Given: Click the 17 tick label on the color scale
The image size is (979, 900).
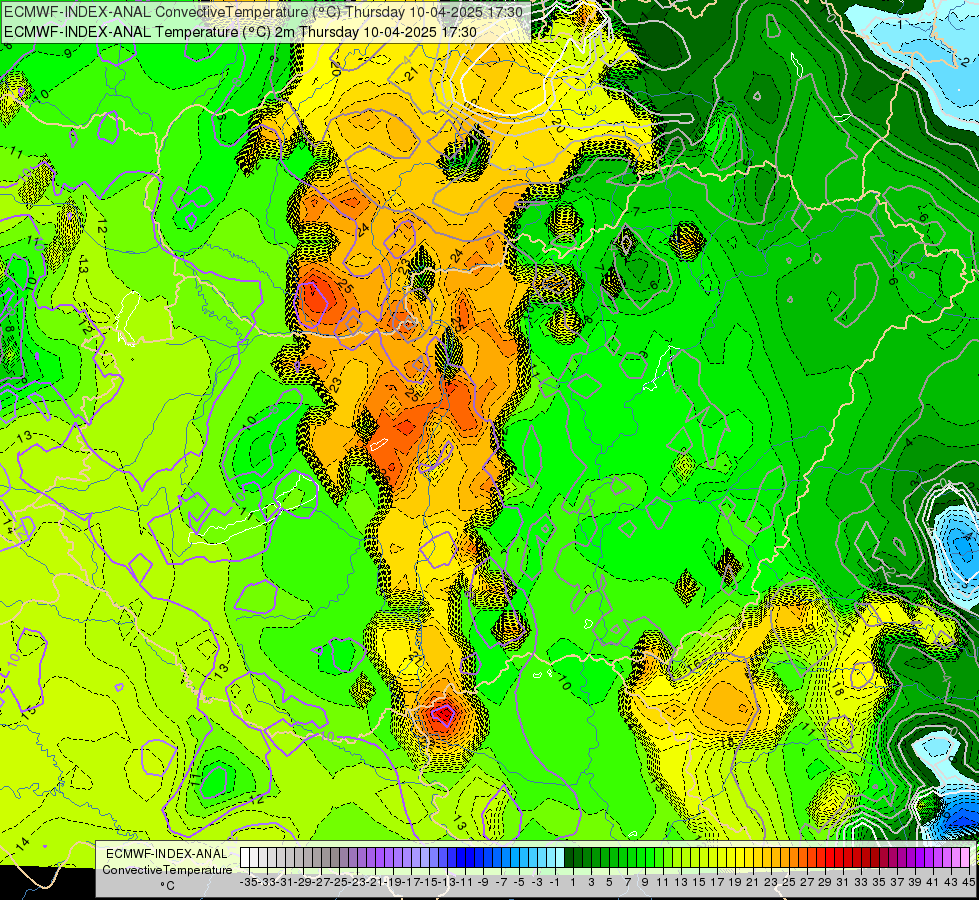Looking at the screenshot, I should click(717, 883).
